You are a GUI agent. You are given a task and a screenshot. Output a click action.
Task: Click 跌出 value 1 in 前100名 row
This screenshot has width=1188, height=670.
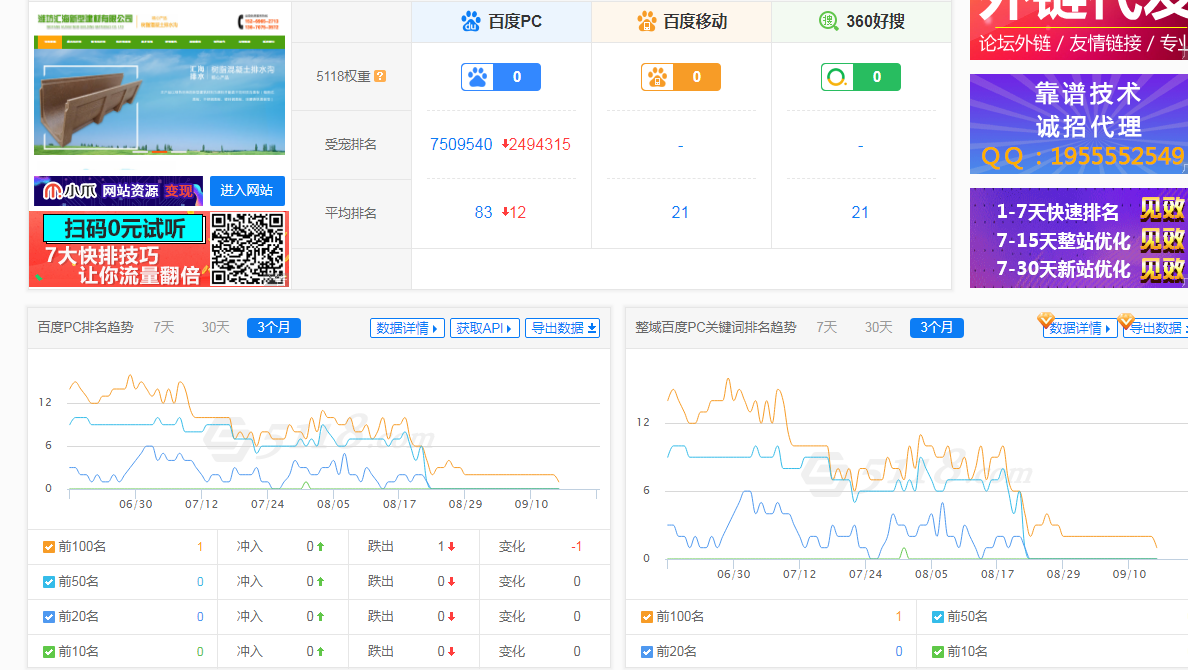point(441,546)
